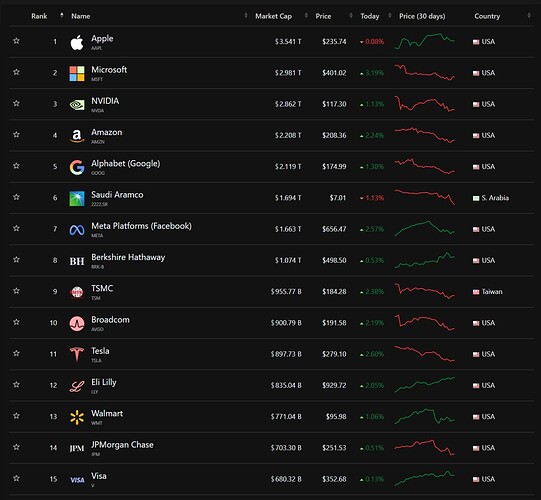
Task: Sort the table by Price column
Action: click(323, 16)
